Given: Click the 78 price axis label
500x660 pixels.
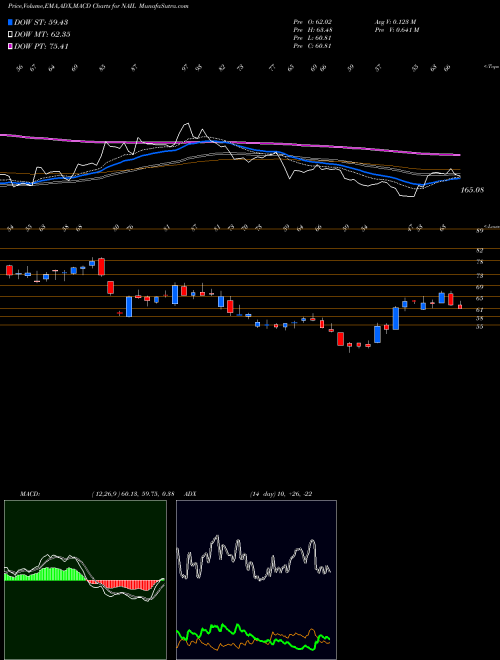Looking at the screenshot, I should tap(479, 262).
